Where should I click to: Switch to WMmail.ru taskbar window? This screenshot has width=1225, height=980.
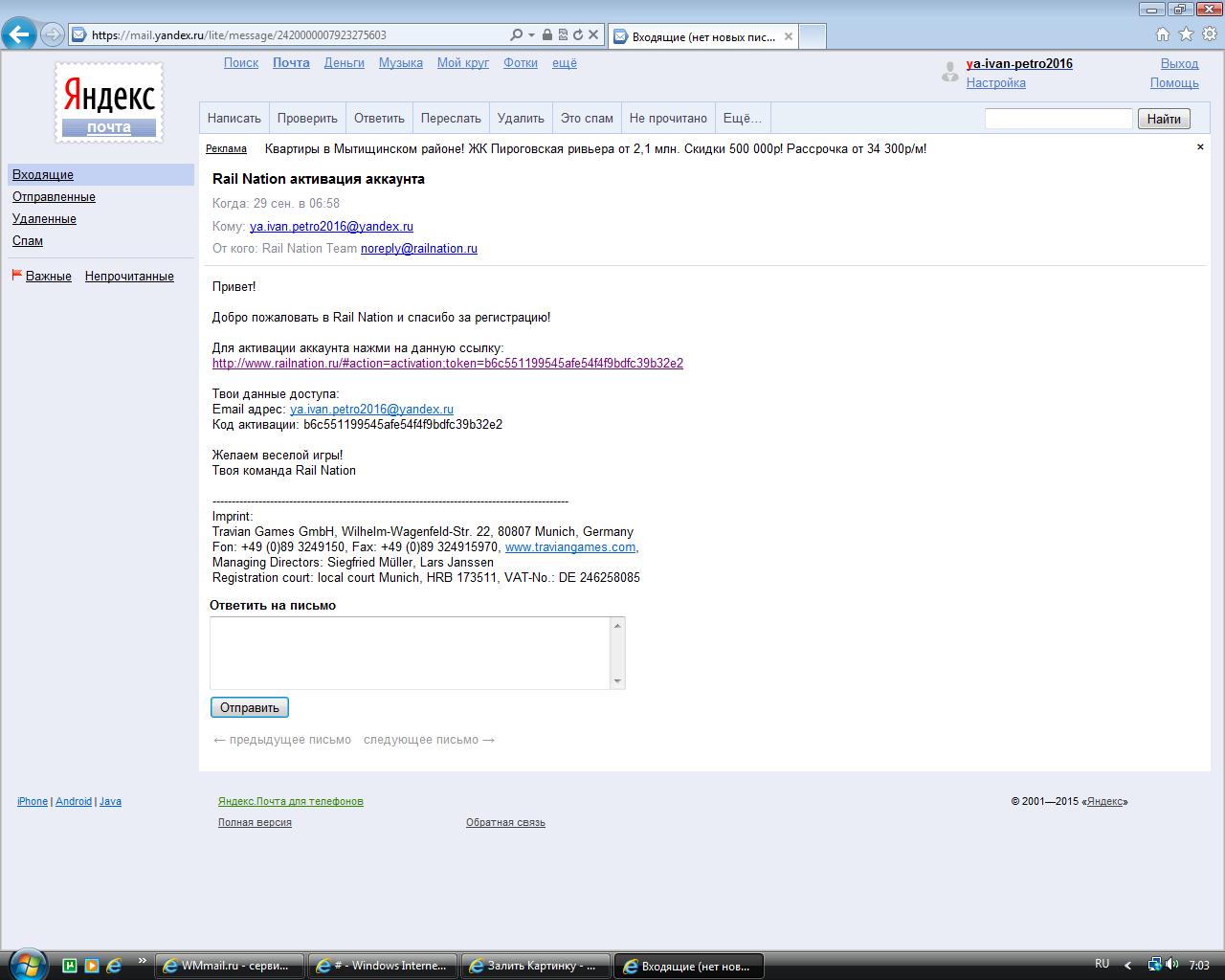230,966
